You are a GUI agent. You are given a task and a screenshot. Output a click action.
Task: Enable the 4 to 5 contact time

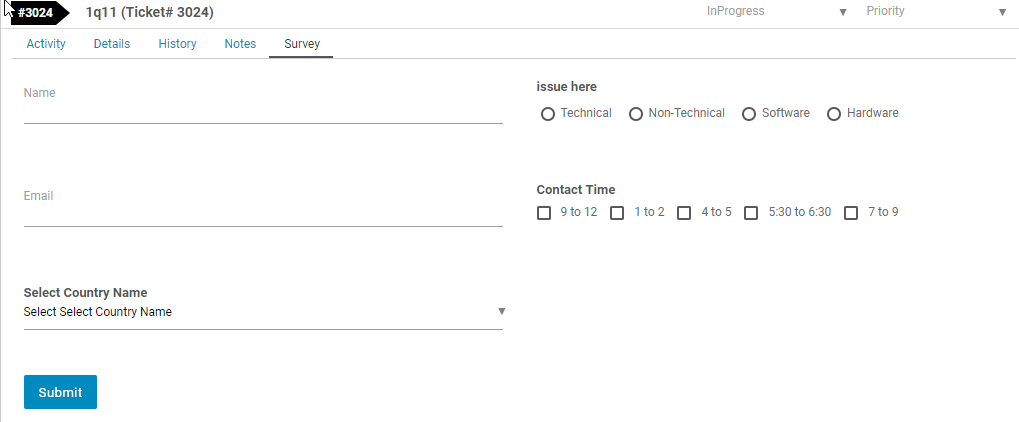684,213
